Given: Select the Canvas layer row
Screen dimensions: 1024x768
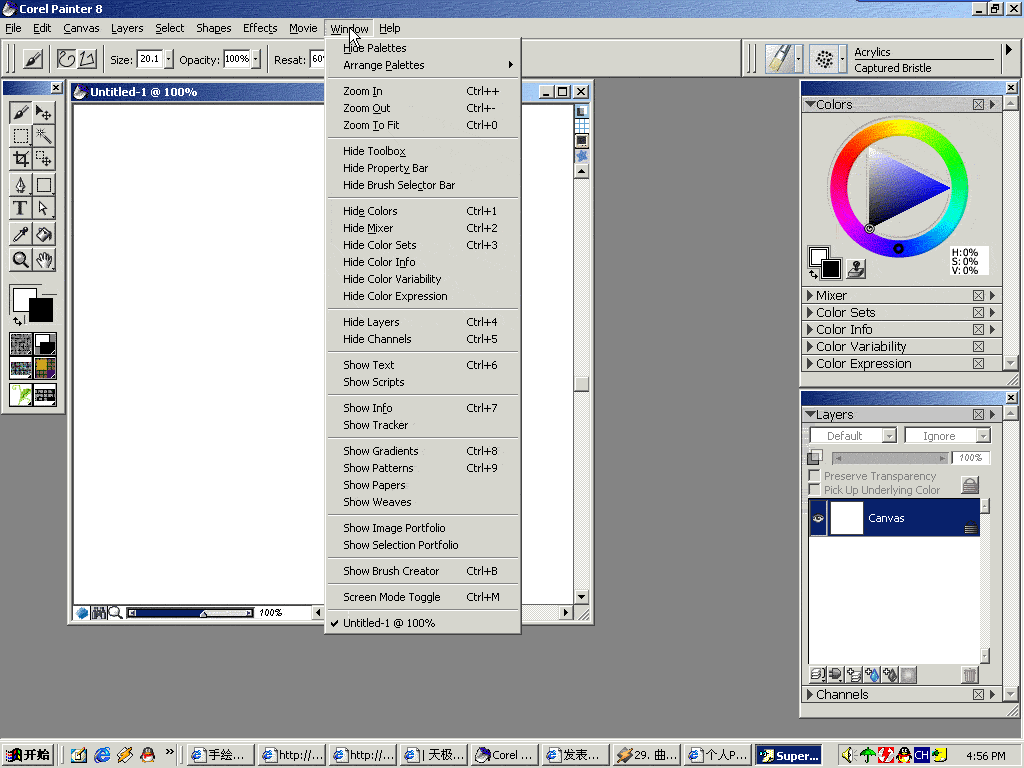Looking at the screenshot, I should [x=895, y=518].
